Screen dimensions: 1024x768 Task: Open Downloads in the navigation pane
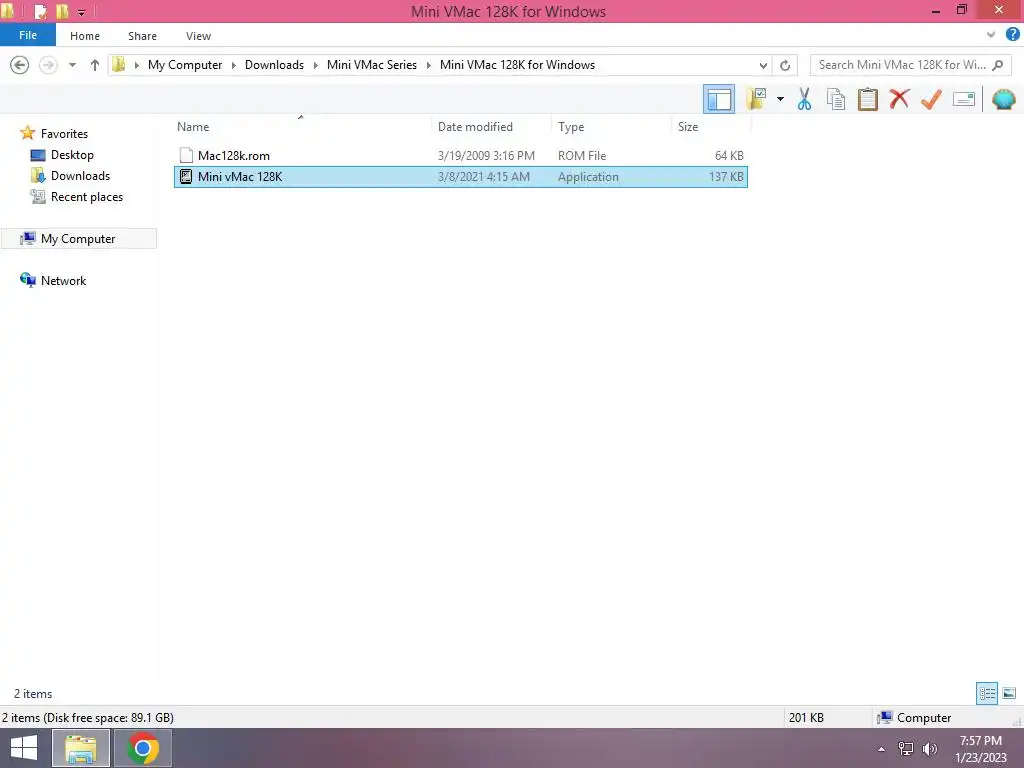pos(80,176)
